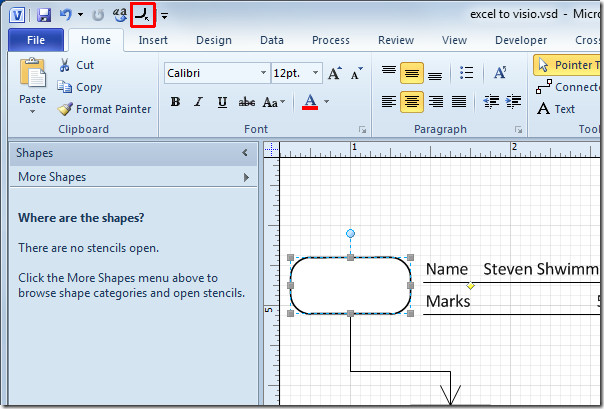
Task: Click the Paste clipboard icon
Action: click(32, 75)
